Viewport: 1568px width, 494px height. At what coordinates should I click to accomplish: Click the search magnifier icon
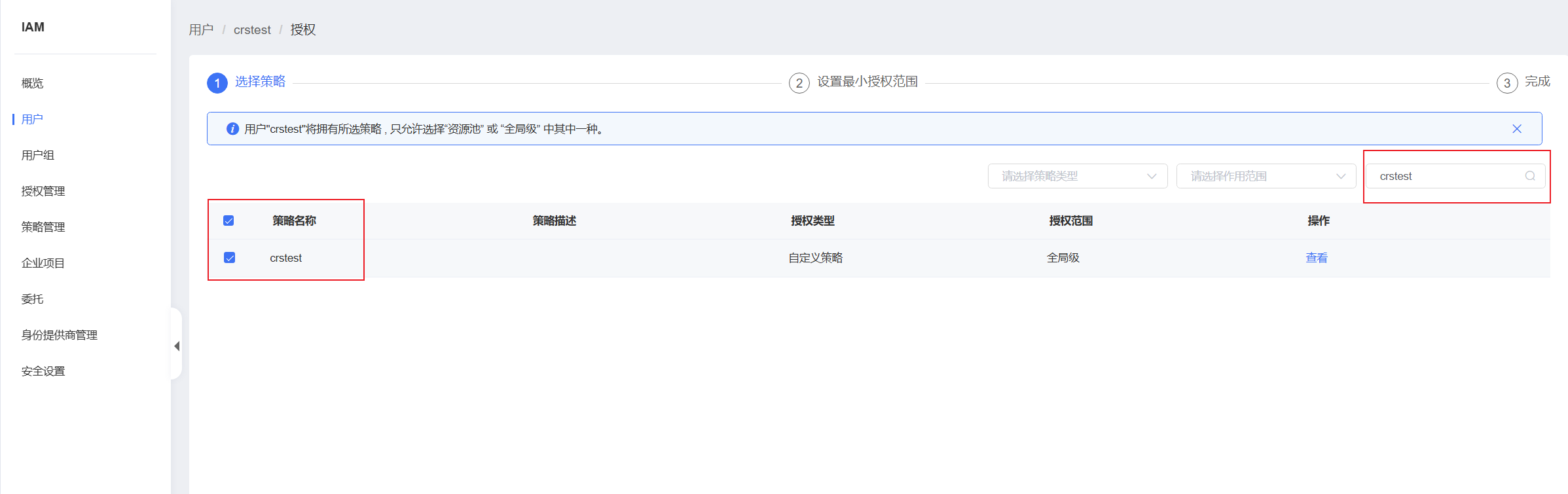(1530, 176)
